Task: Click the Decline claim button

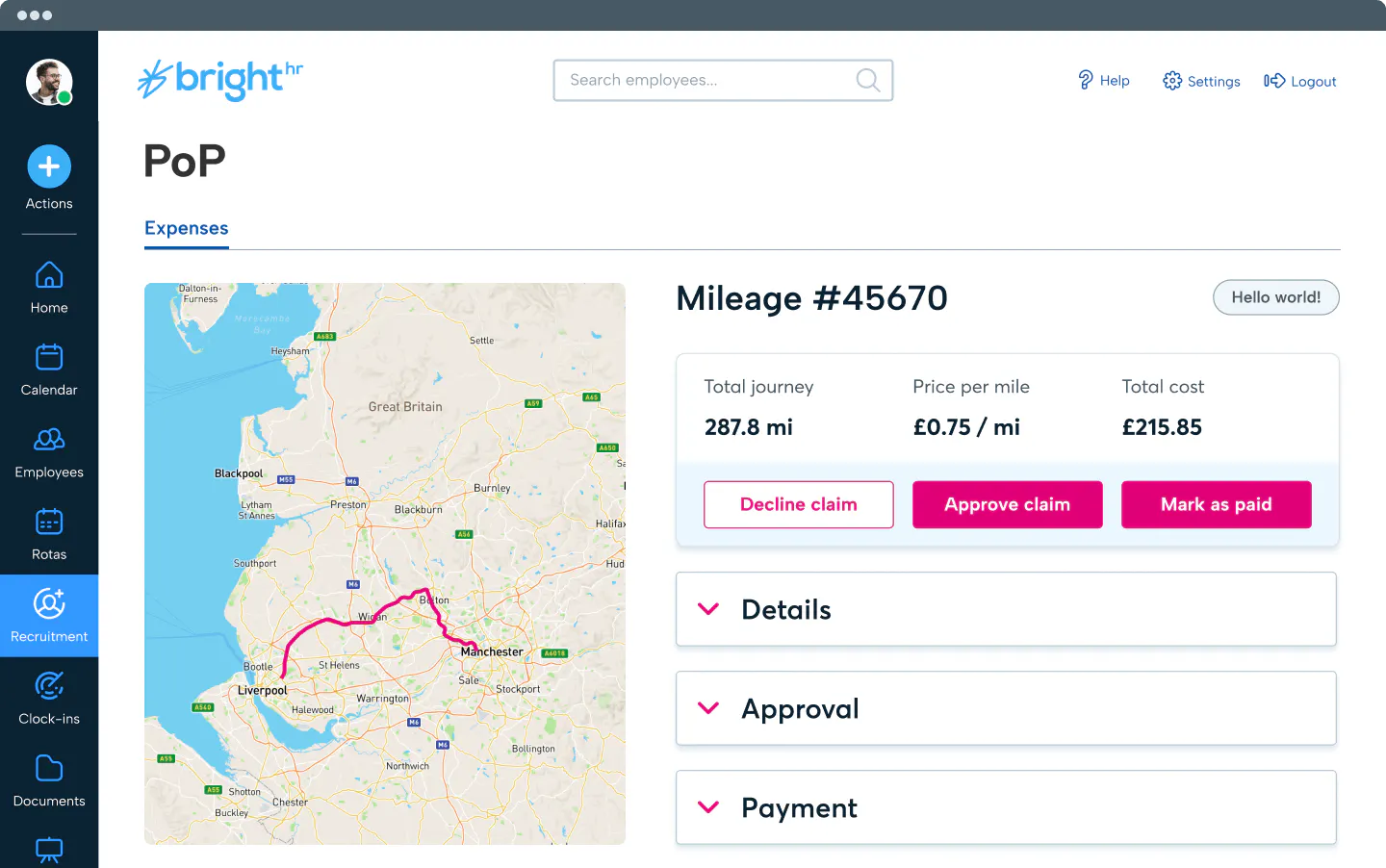Action: click(x=798, y=504)
